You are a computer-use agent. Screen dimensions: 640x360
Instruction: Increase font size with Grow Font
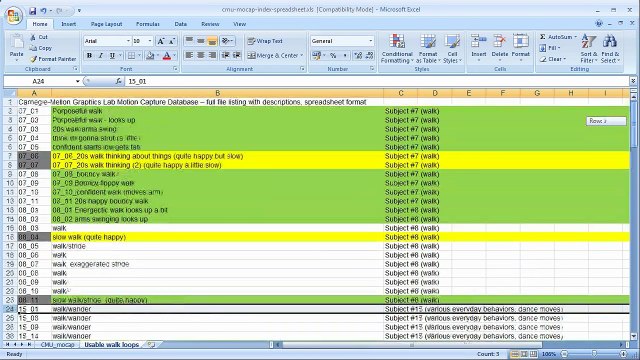(161, 41)
